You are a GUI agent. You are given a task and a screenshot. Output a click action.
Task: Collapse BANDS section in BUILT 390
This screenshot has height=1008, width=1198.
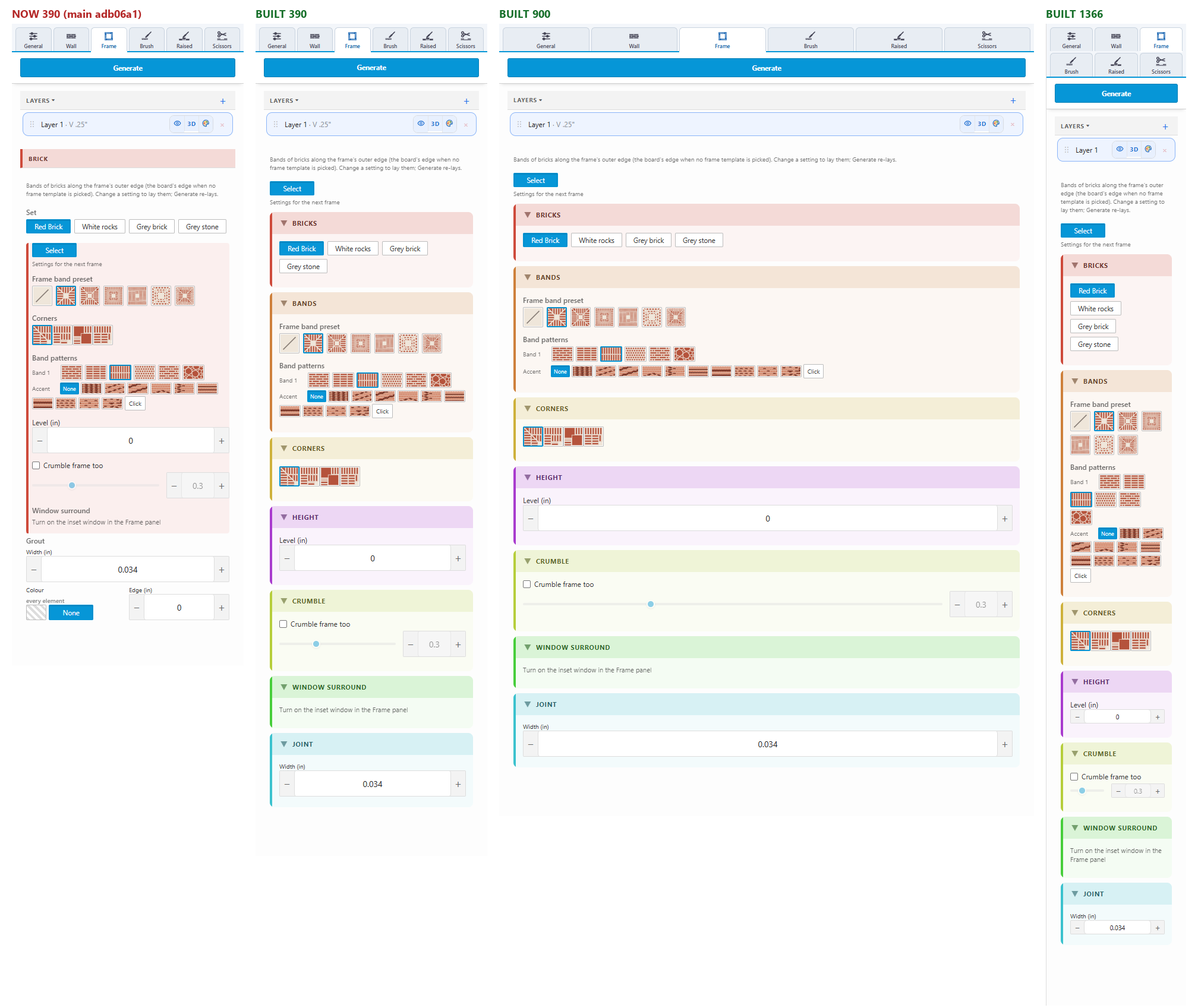(284, 304)
